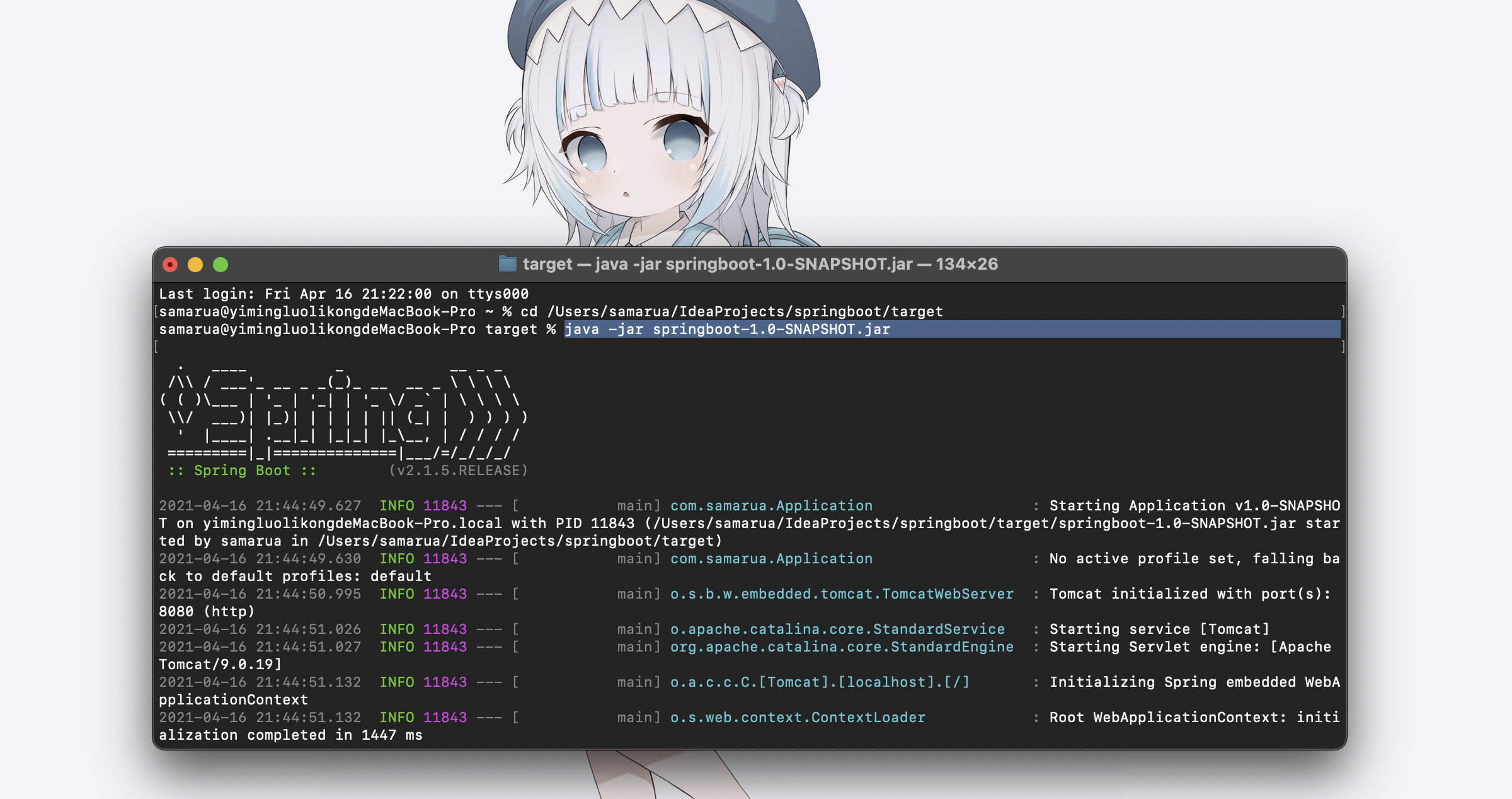Click the 'pplicationContext' wrapped line
The image size is (1512, 799).
click(234, 699)
